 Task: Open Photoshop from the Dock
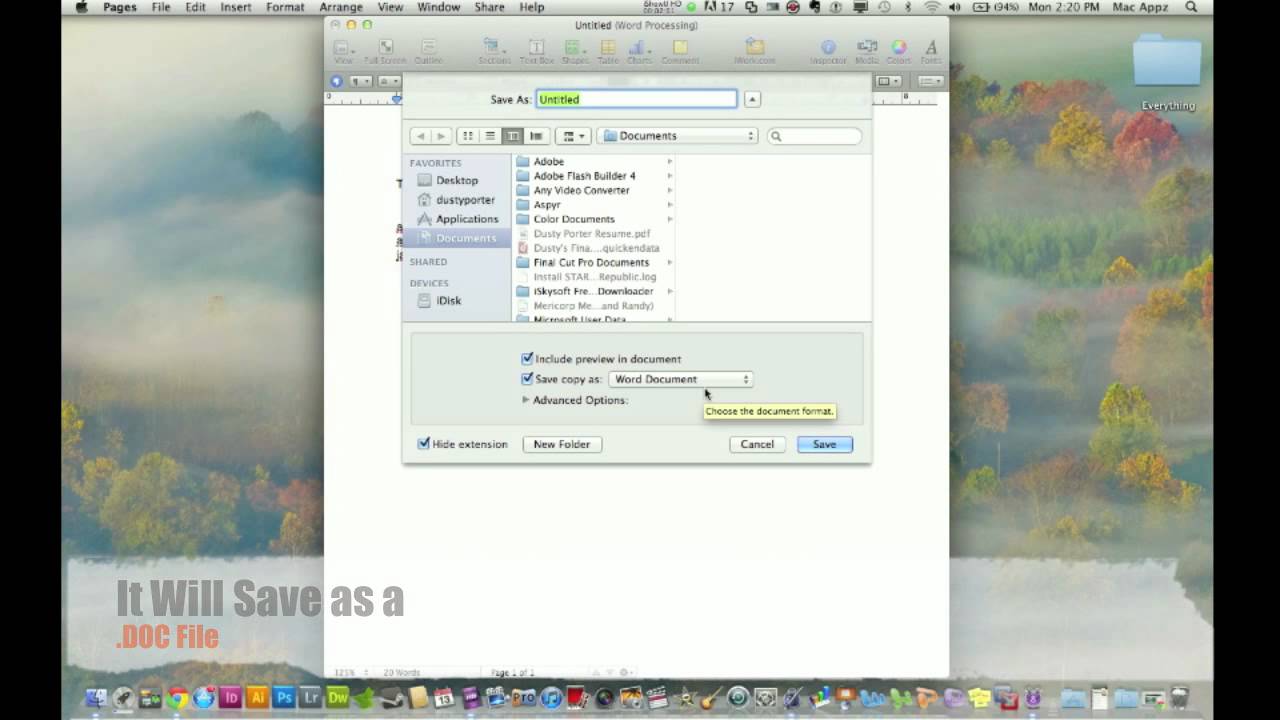[x=284, y=698]
